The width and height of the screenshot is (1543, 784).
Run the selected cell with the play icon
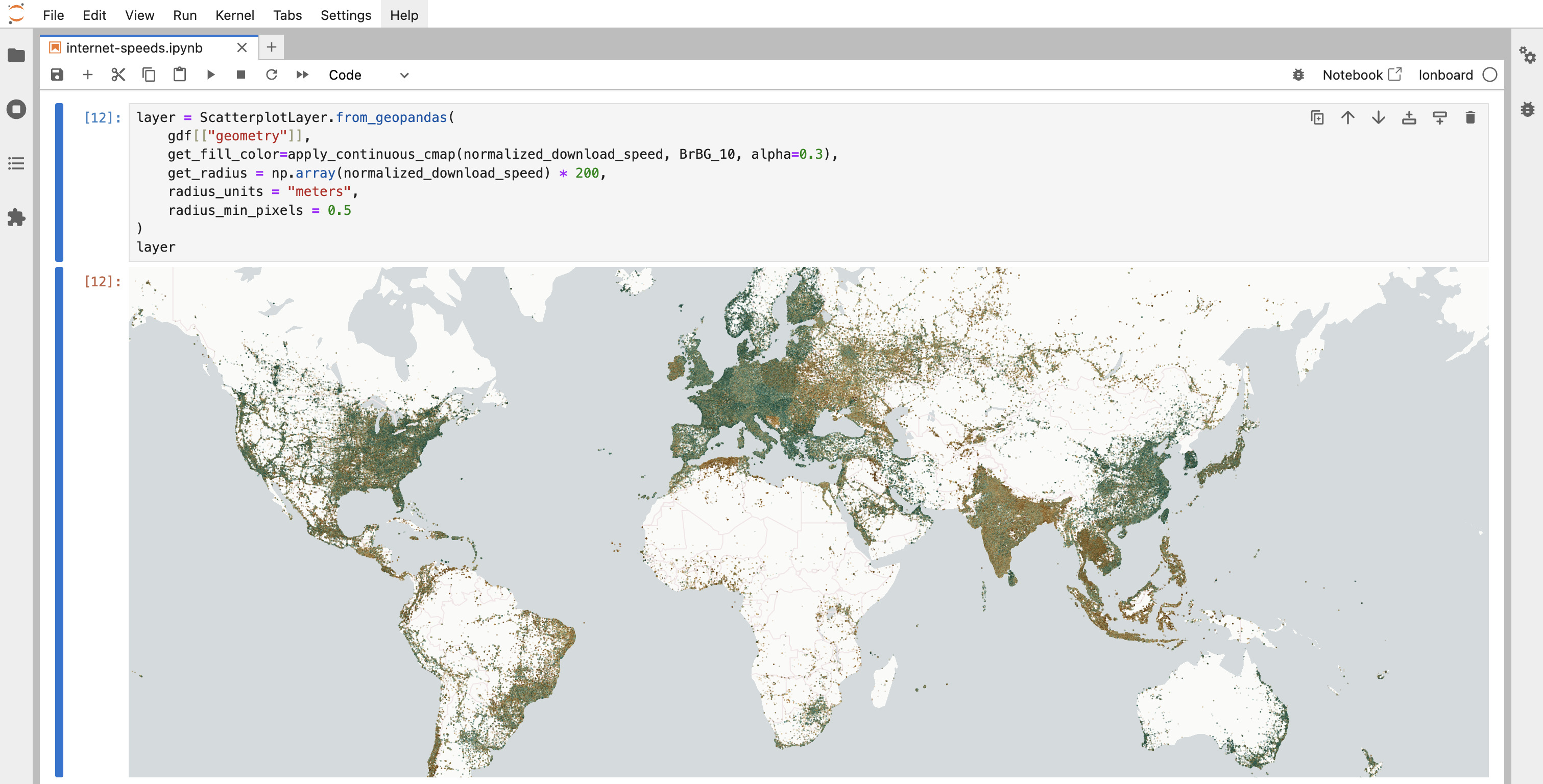(x=210, y=75)
